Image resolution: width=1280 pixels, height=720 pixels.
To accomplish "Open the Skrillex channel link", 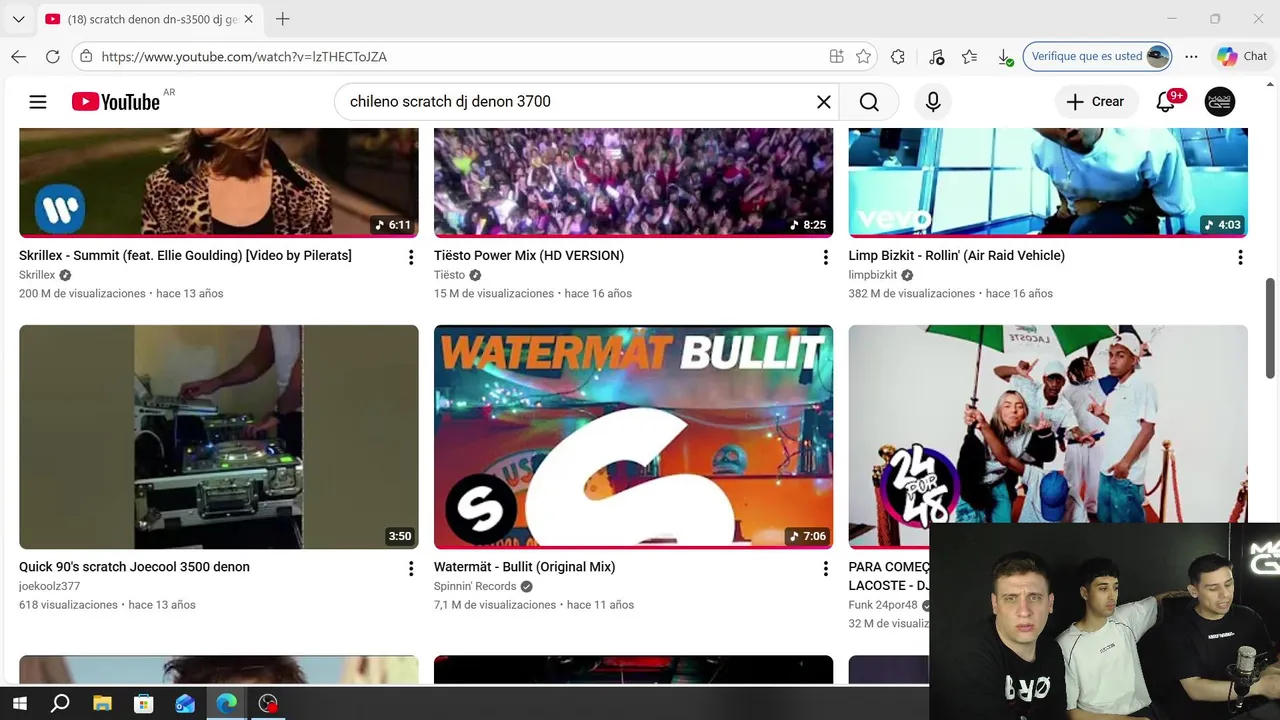I will (x=37, y=275).
